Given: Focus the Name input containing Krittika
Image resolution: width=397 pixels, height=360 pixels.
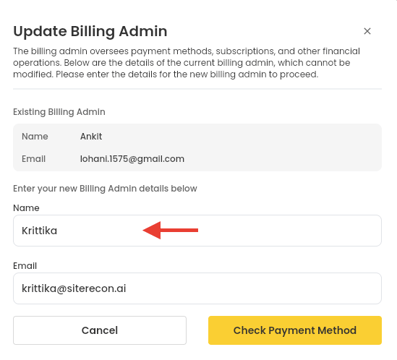Looking at the screenshot, I should [197, 231].
